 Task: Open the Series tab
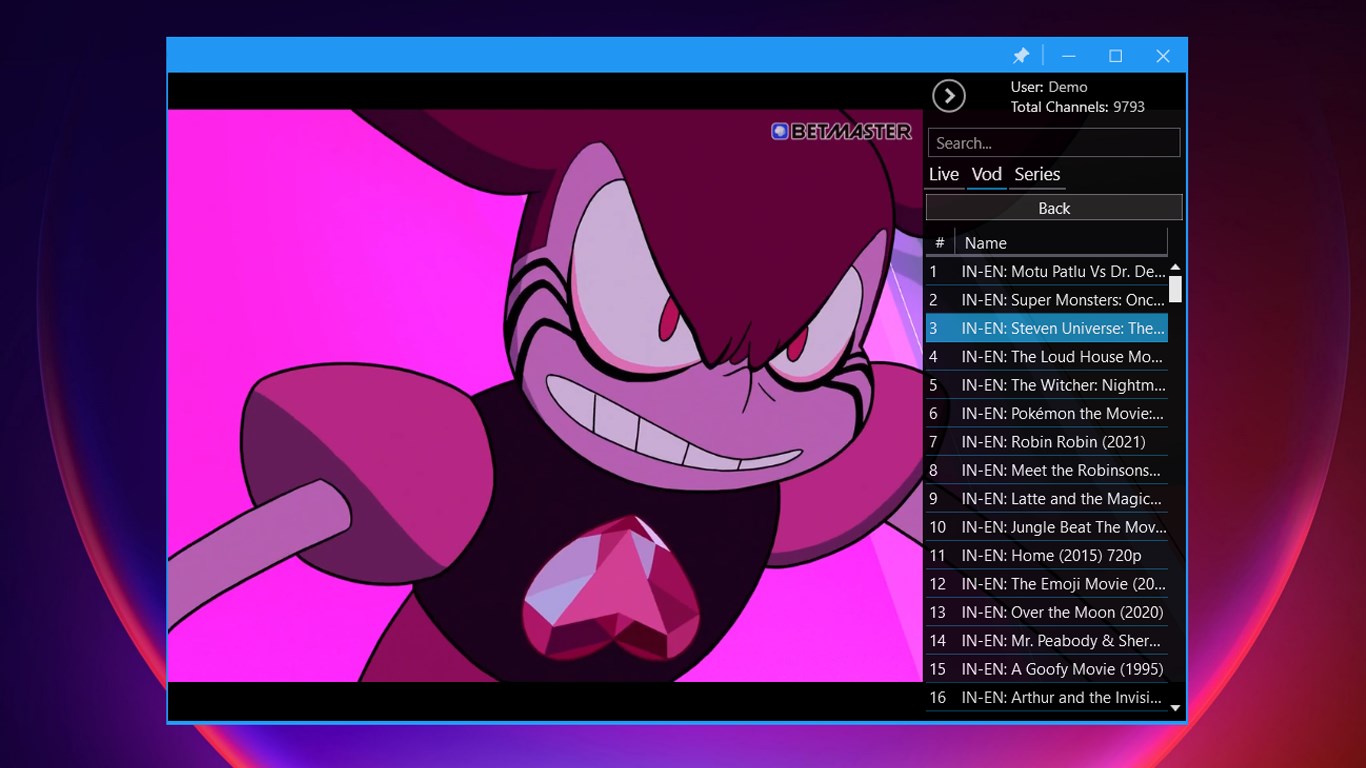(1037, 174)
